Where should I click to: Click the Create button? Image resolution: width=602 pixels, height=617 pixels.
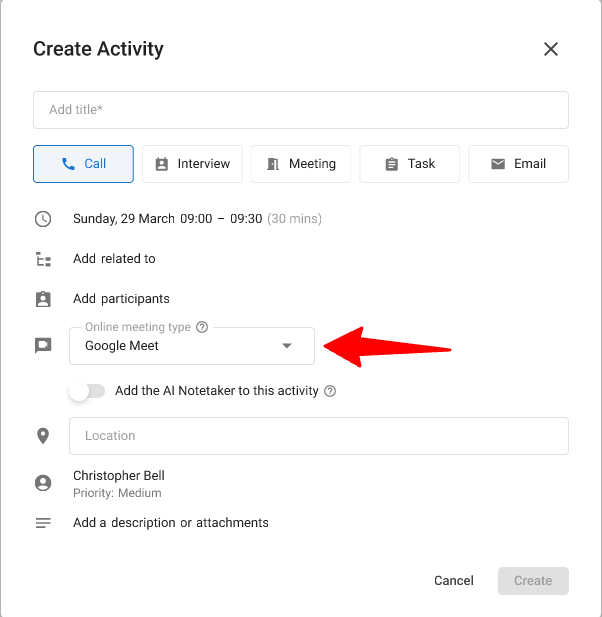533,581
